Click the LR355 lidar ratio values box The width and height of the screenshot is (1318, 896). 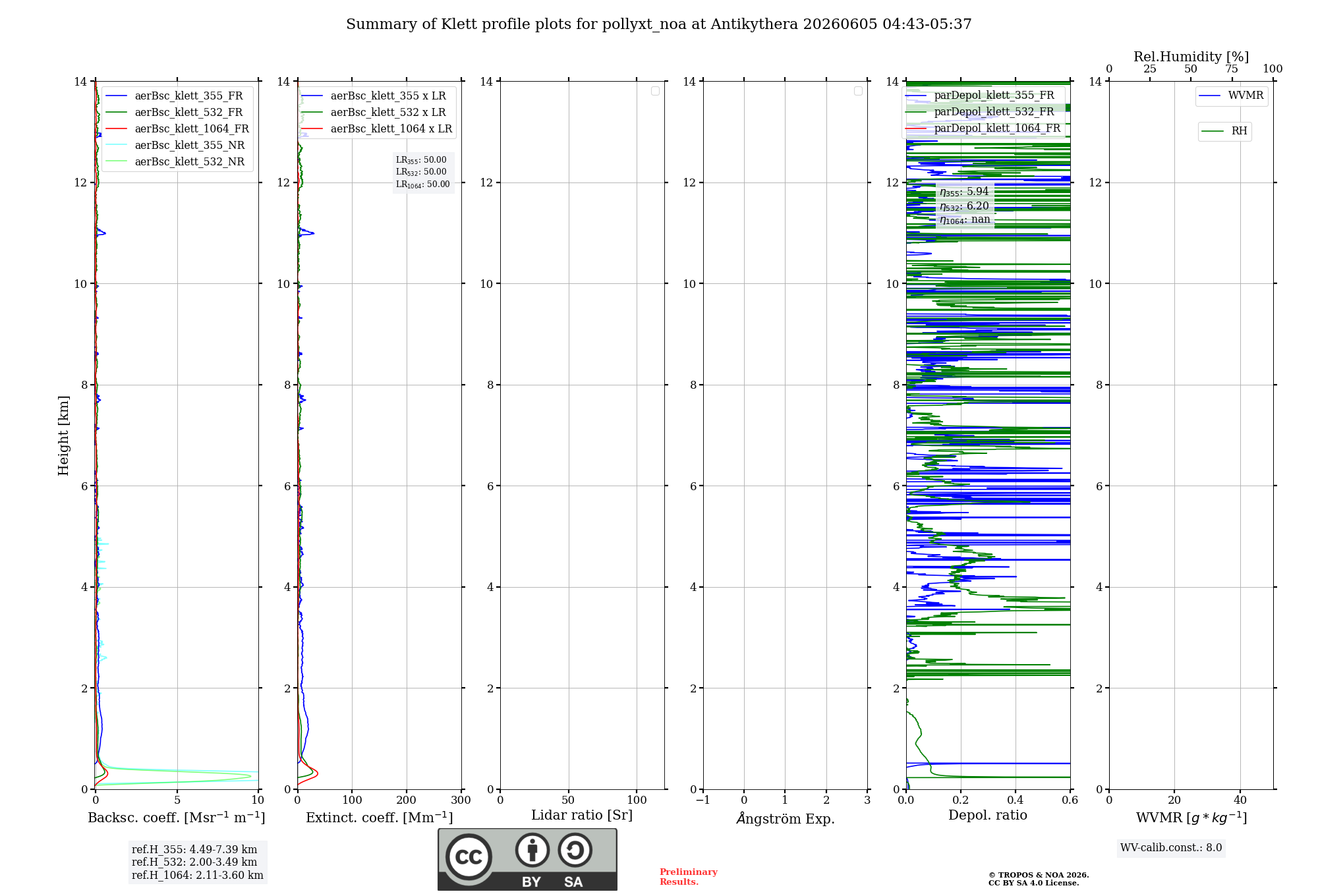pos(423,172)
